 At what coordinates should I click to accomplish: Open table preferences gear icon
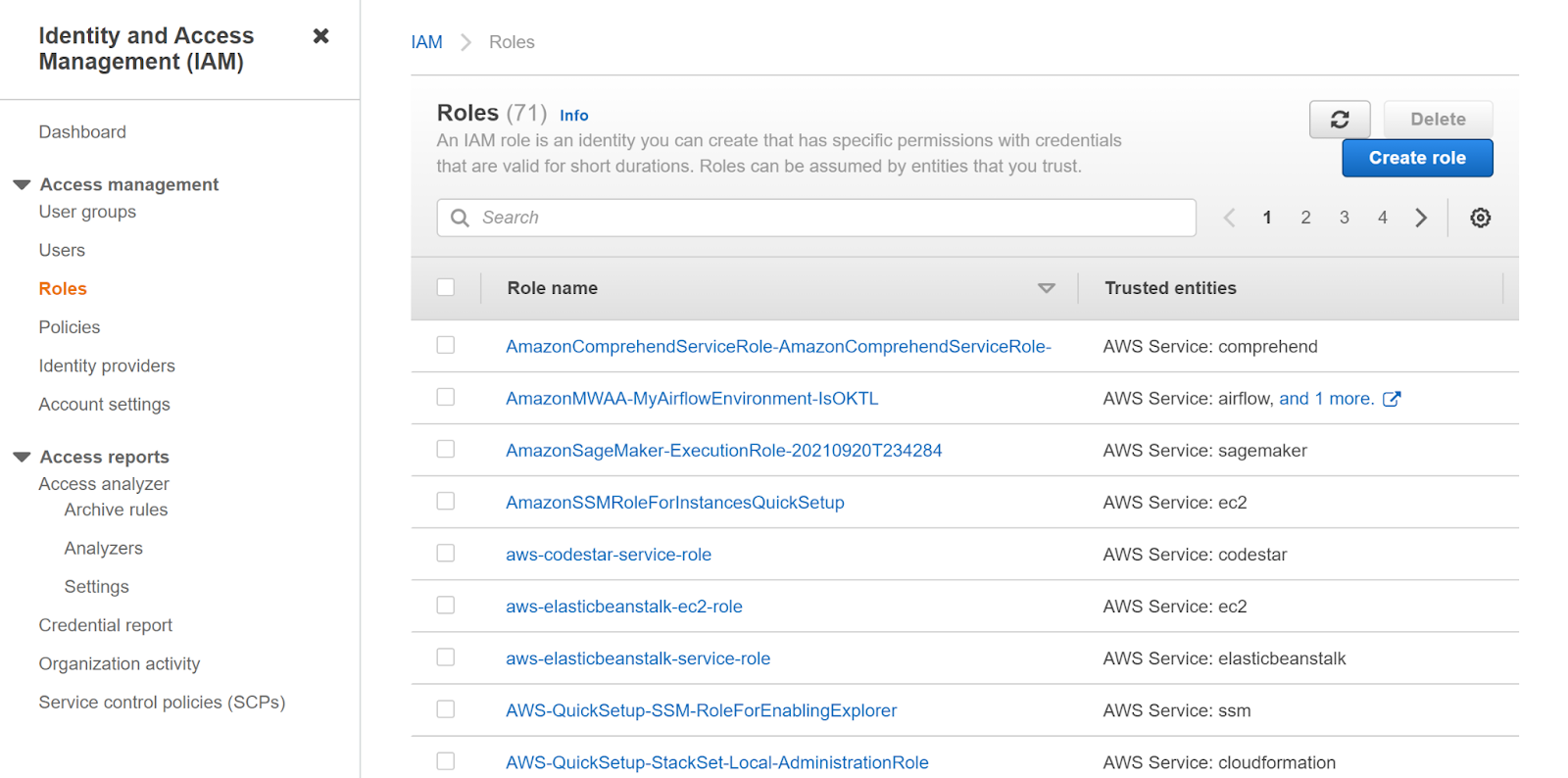coord(1480,218)
